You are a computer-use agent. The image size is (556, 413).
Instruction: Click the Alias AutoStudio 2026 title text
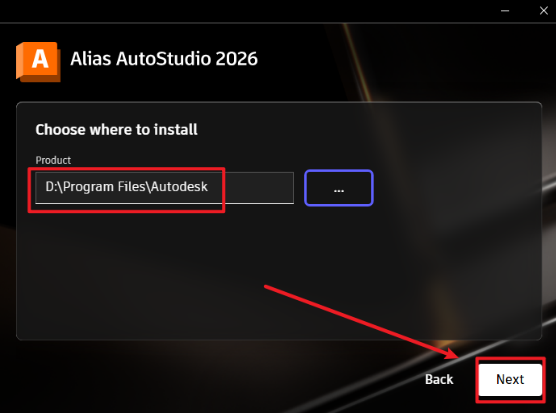tap(164, 59)
